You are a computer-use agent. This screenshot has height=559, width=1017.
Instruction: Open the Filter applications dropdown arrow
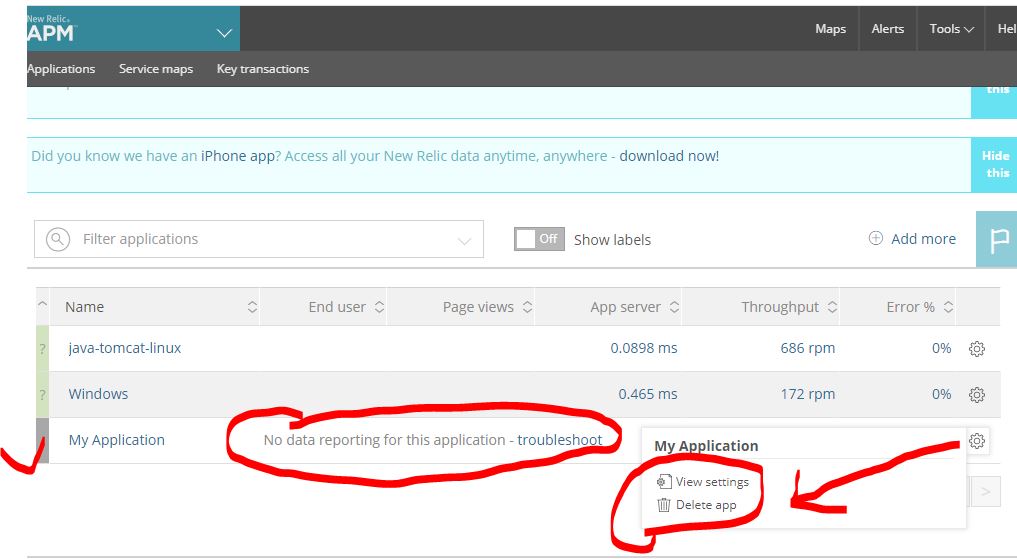(464, 241)
